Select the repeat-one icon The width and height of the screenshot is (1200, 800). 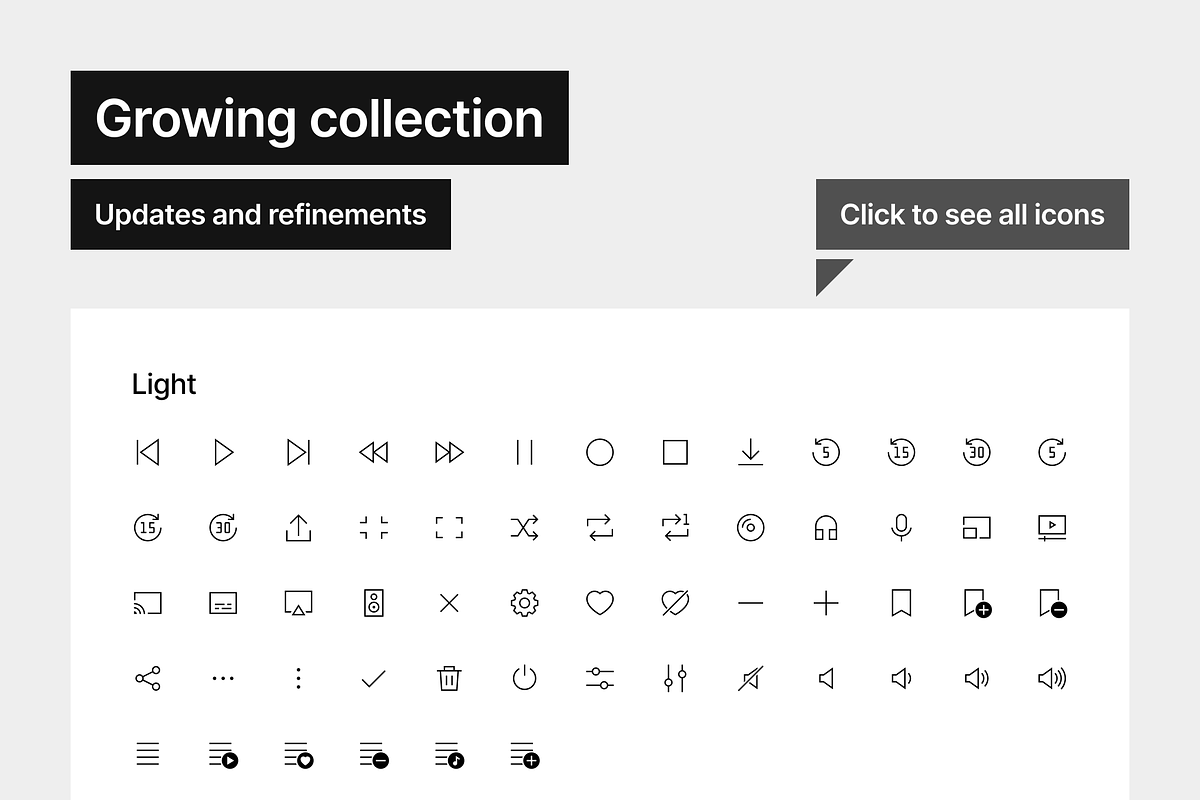pyautogui.click(x=675, y=527)
